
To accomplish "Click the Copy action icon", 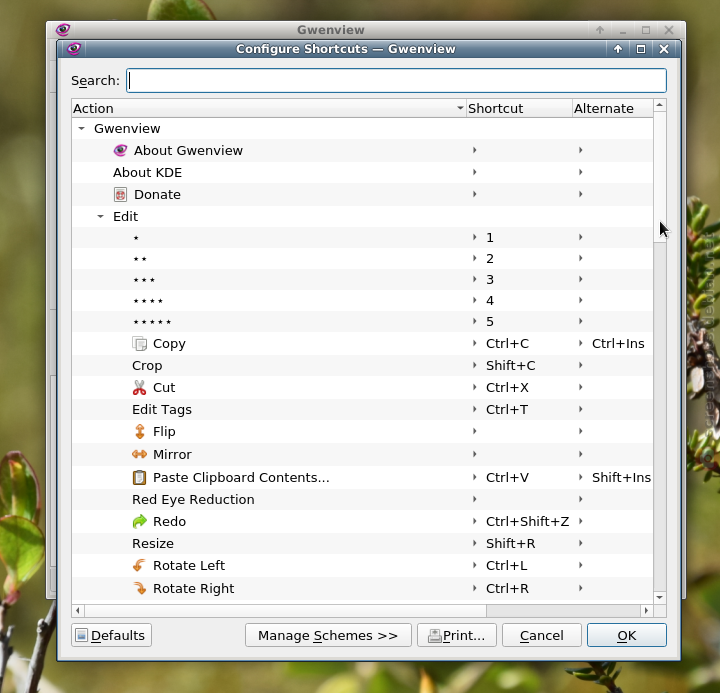I will (140, 344).
